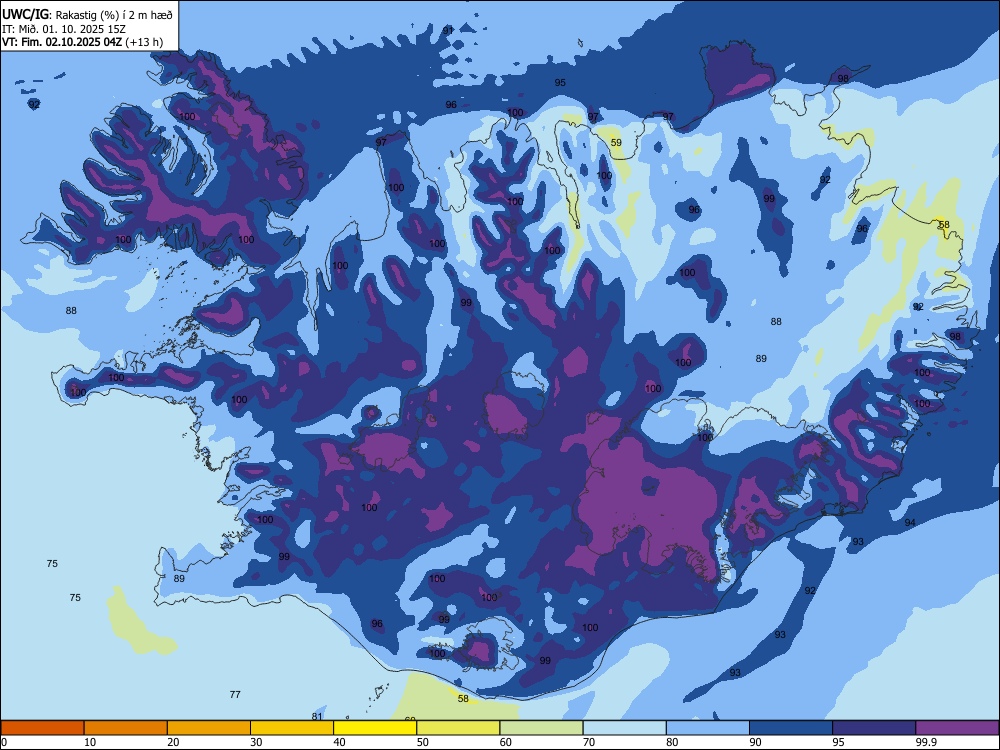The height and width of the screenshot is (750, 1000).
Task: Click the amber 20–30 legend swatch
Action: [209, 728]
